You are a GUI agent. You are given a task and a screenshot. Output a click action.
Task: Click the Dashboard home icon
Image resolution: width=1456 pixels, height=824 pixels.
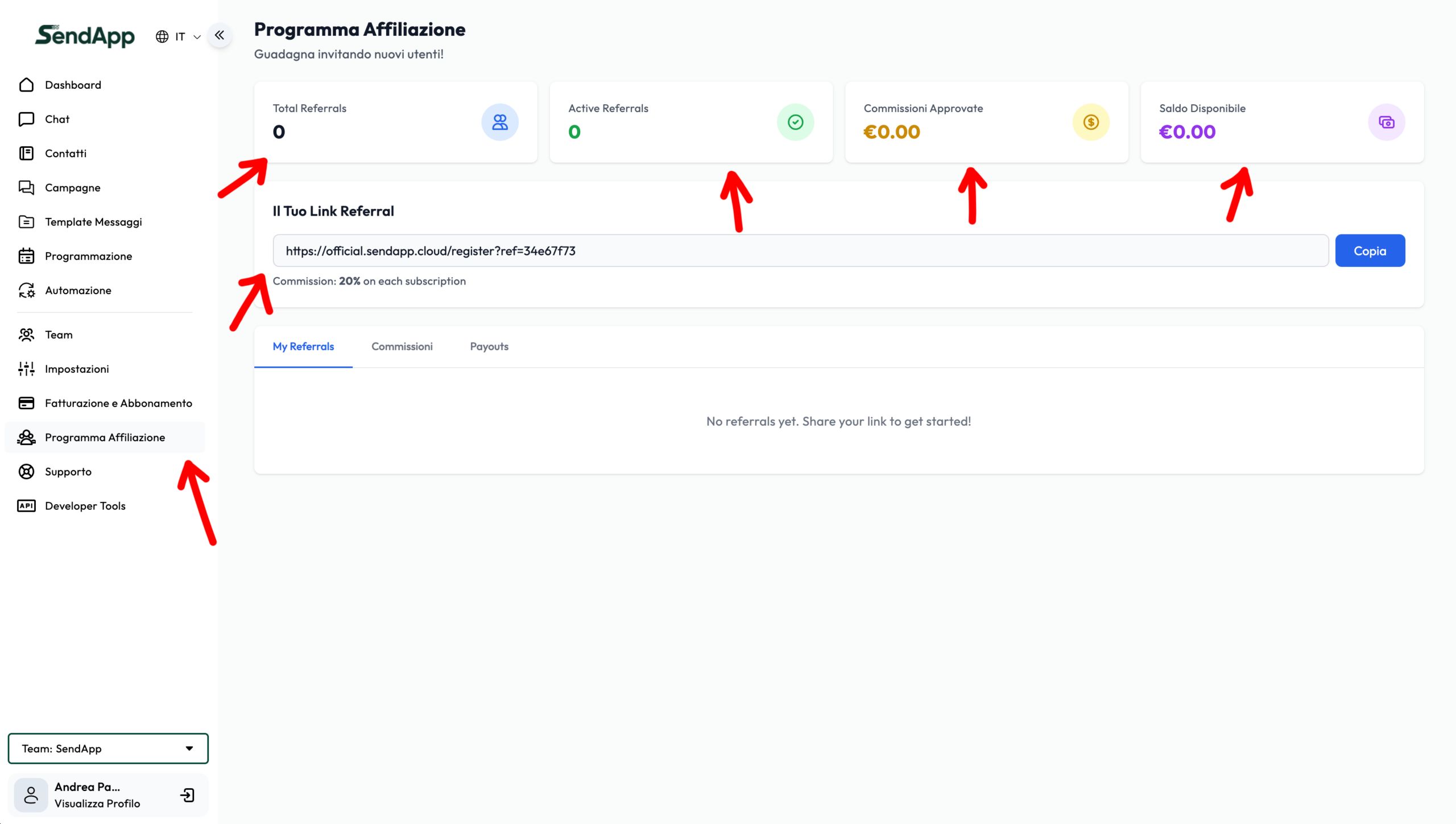pyautogui.click(x=26, y=85)
